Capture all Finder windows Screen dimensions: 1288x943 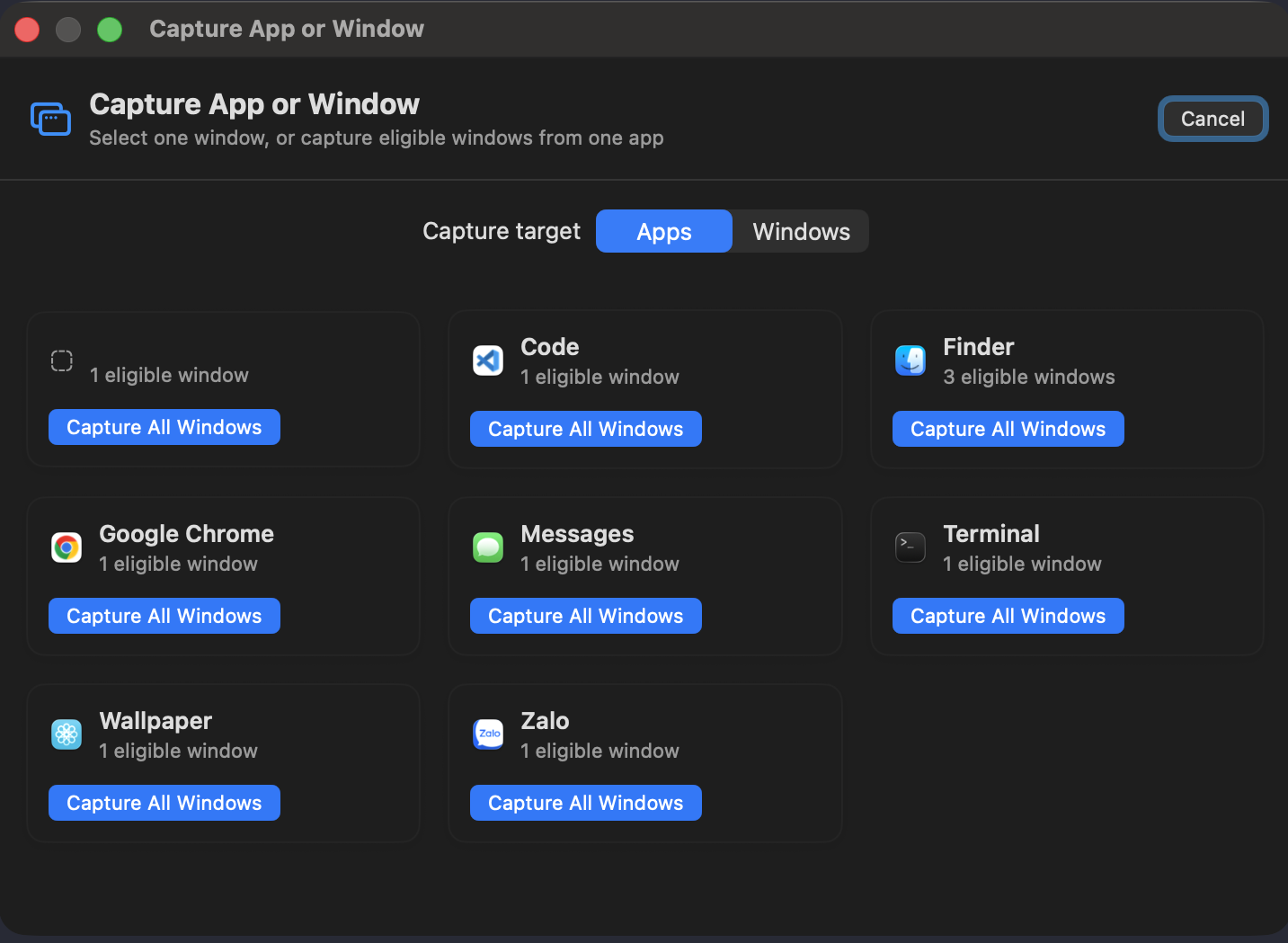[1008, 429]
